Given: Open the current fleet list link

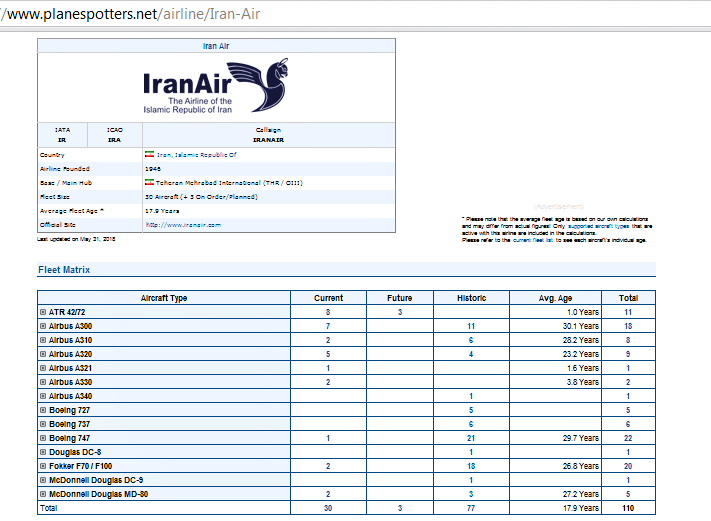Looking at the screenshot, I should click(533, 240).
